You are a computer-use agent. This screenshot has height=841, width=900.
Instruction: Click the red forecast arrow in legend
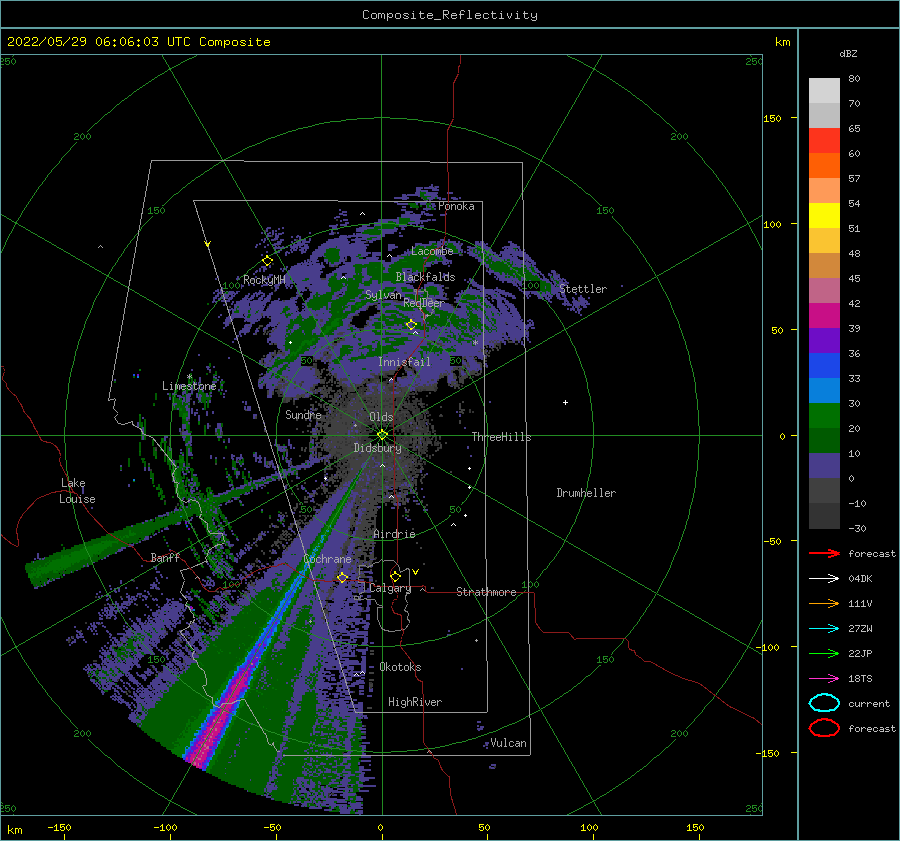824,553
